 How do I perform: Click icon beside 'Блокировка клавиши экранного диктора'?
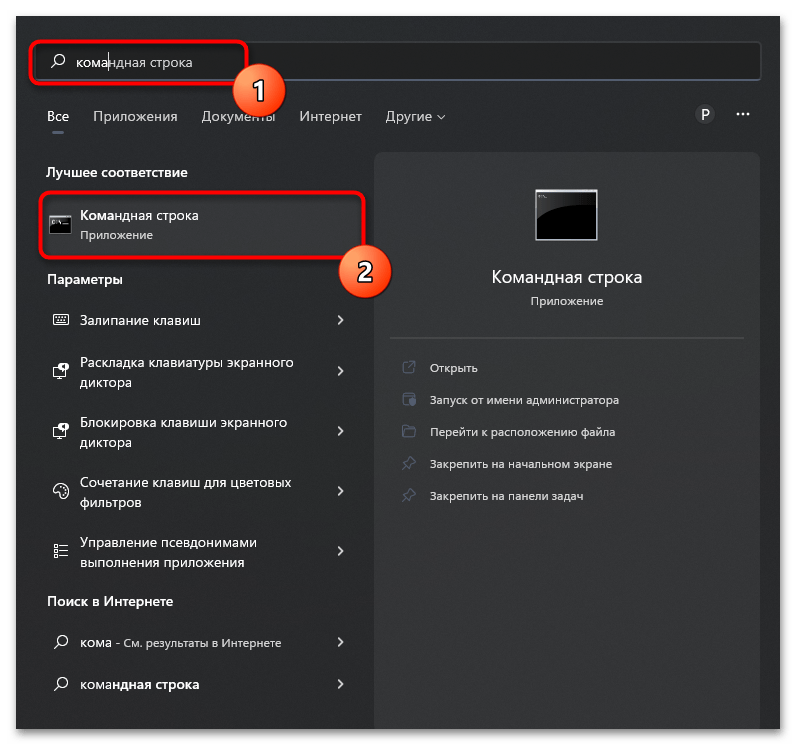point(61,431)
